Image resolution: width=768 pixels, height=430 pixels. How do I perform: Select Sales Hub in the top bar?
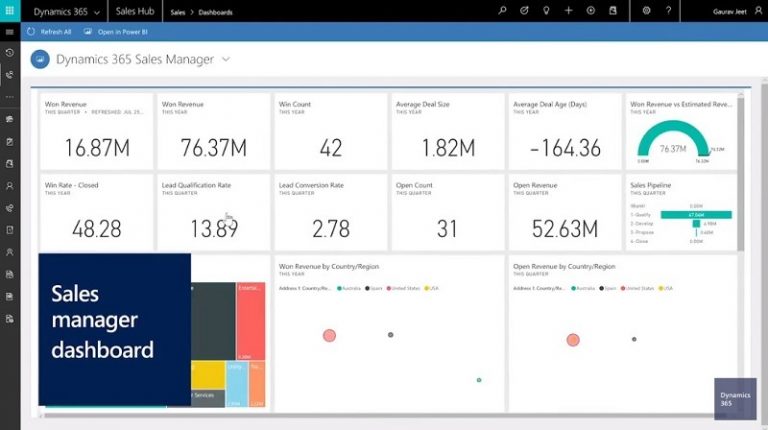pyautogui.click(x=134, y=11)
